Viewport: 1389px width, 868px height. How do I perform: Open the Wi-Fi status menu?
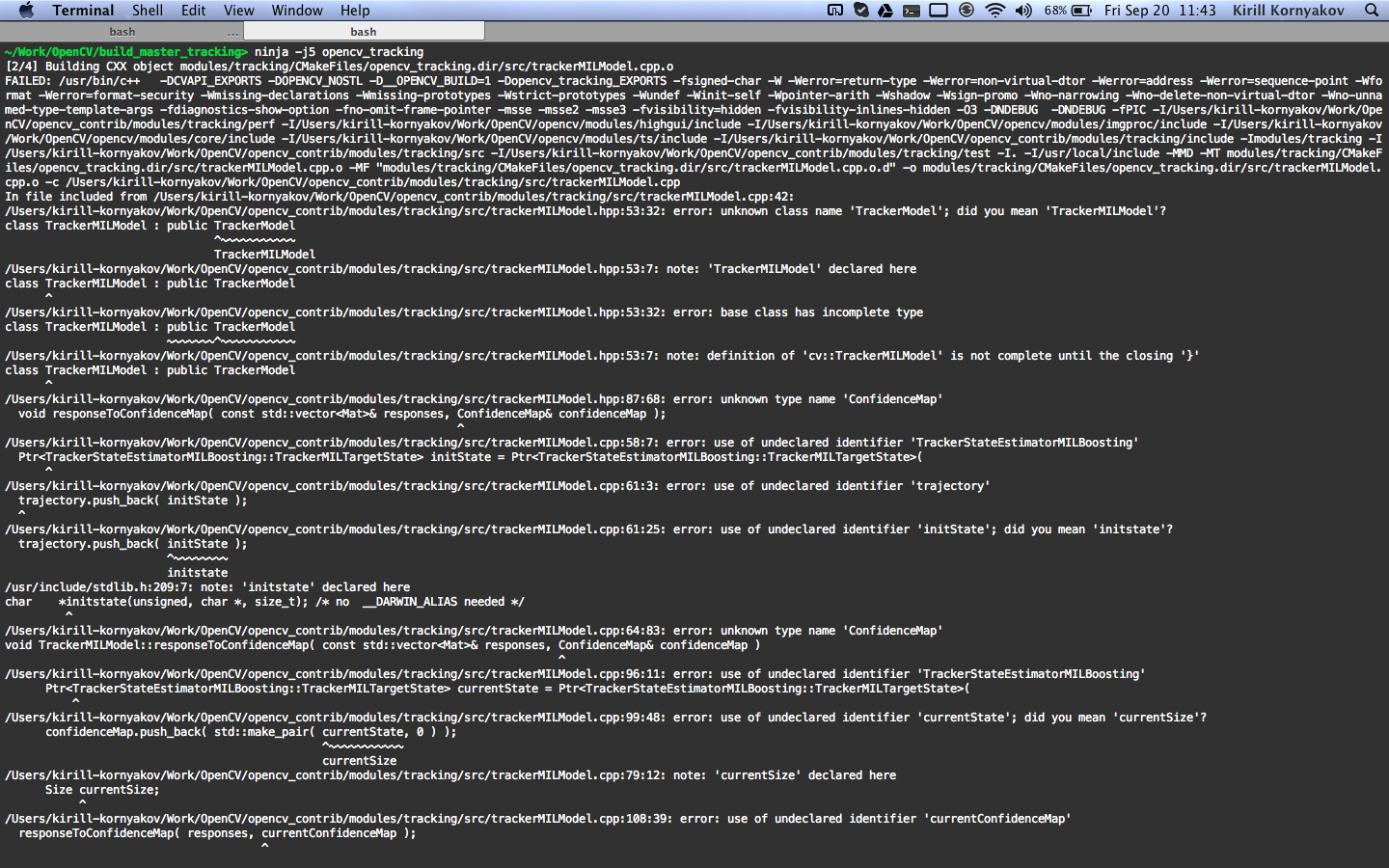pos(994,10)
